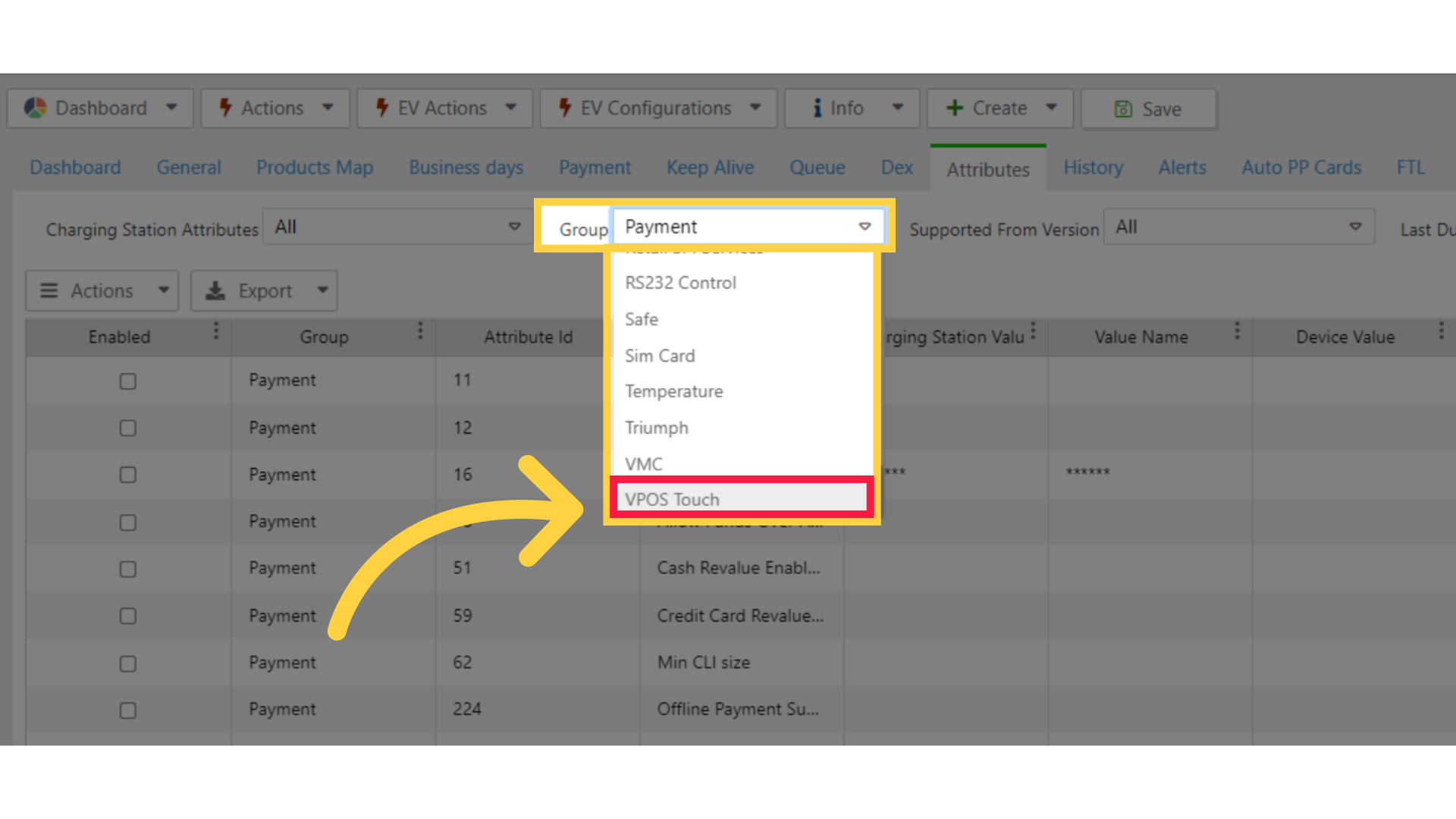Open Value Name column menu dots

click(1237, 331)
